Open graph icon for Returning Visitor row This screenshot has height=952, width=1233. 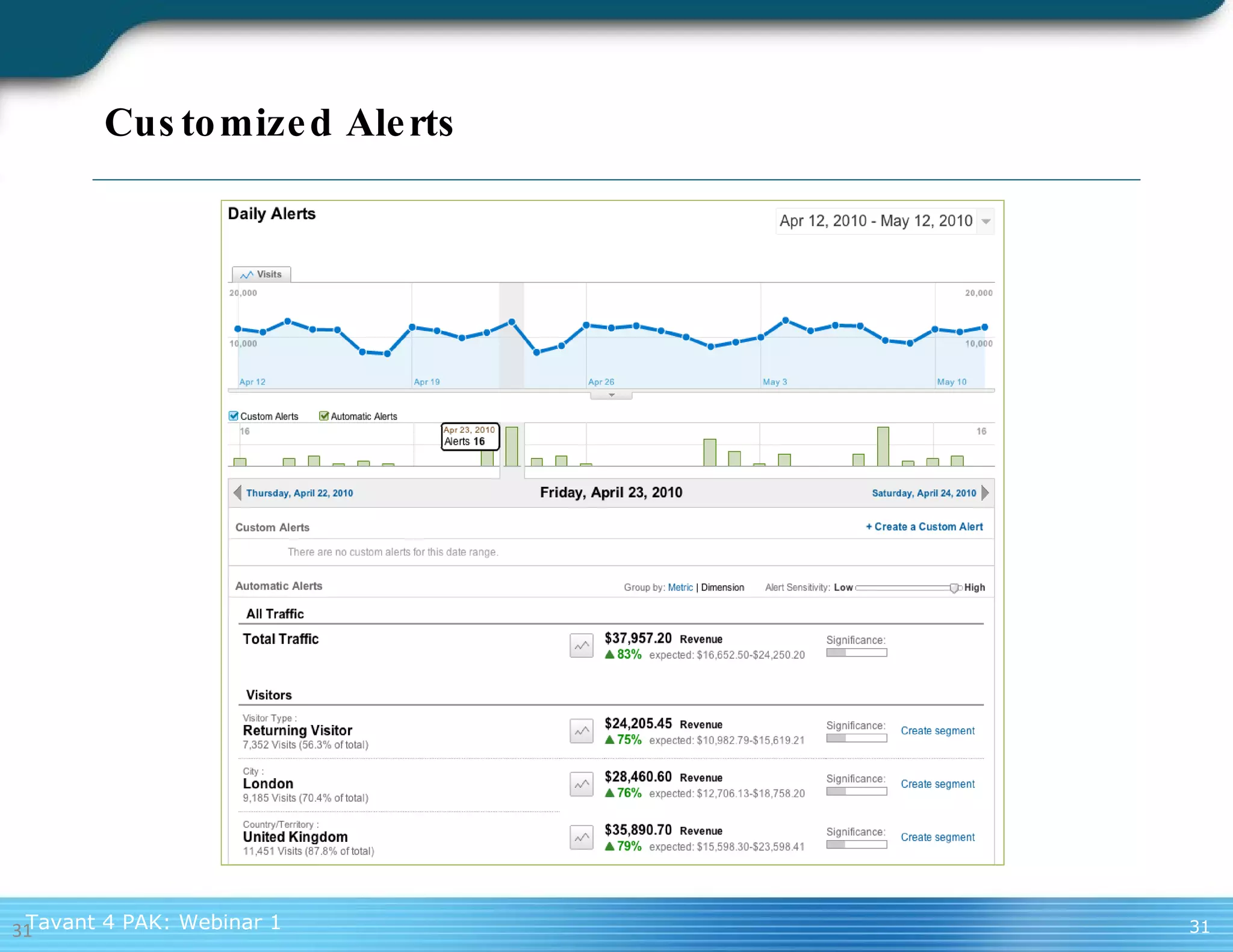coord(581,731)
